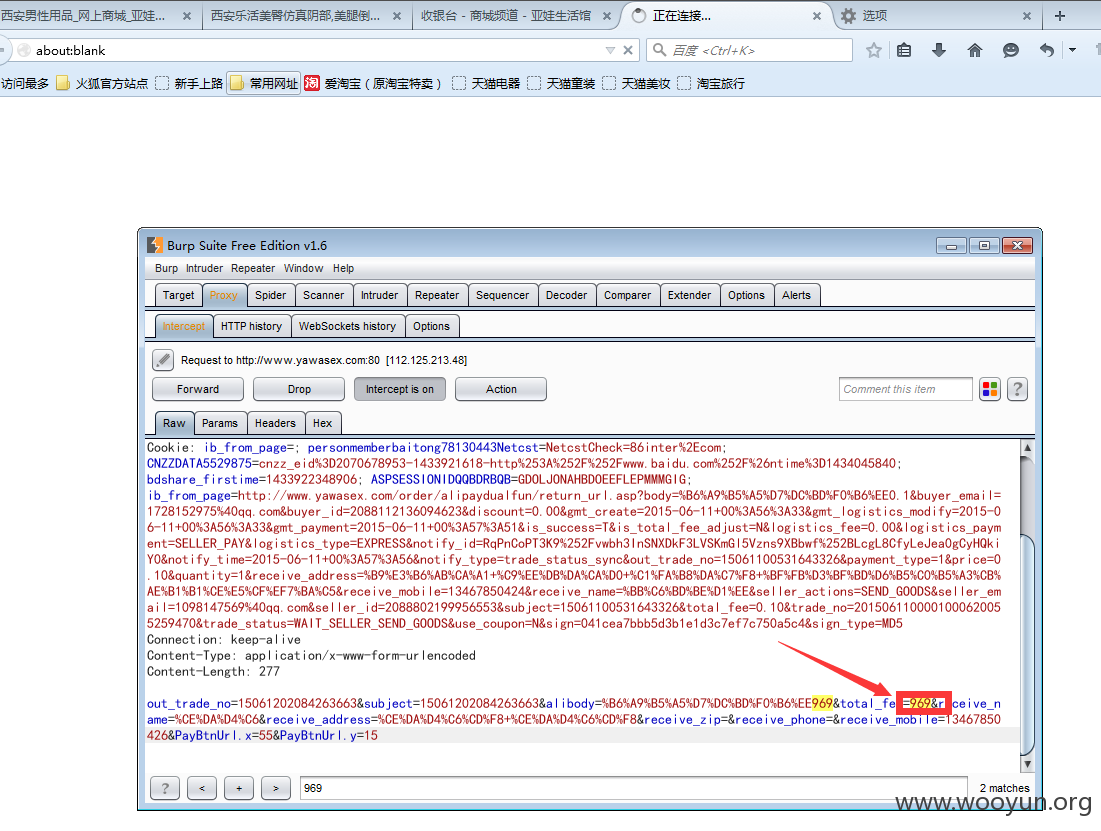Image resolution: width=1101 pixels, height=831 pixels.
Task: Click the stop loading X in address bar
Action: coord(628,51)
